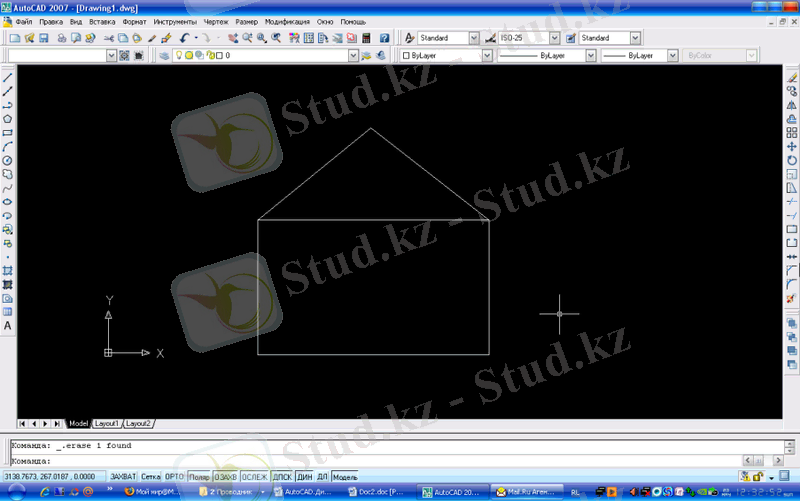The width and height of the screenshot is (800, 501).
Task: Click the Save icon in toolbar
Action: click(43, 38)
